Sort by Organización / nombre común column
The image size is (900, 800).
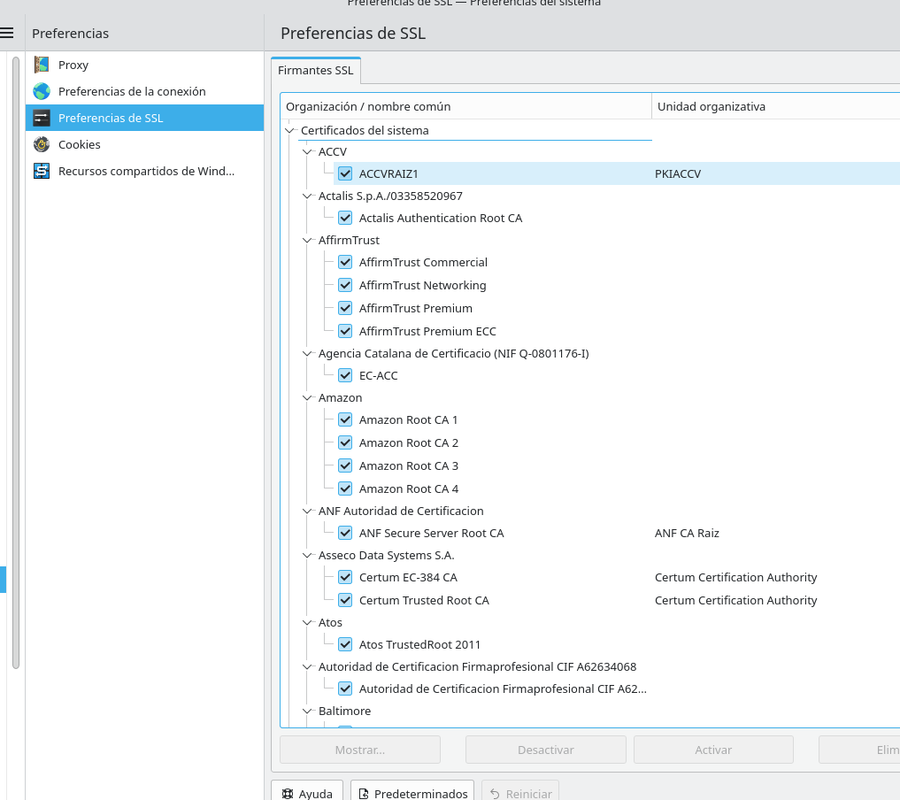pos(466,106)
